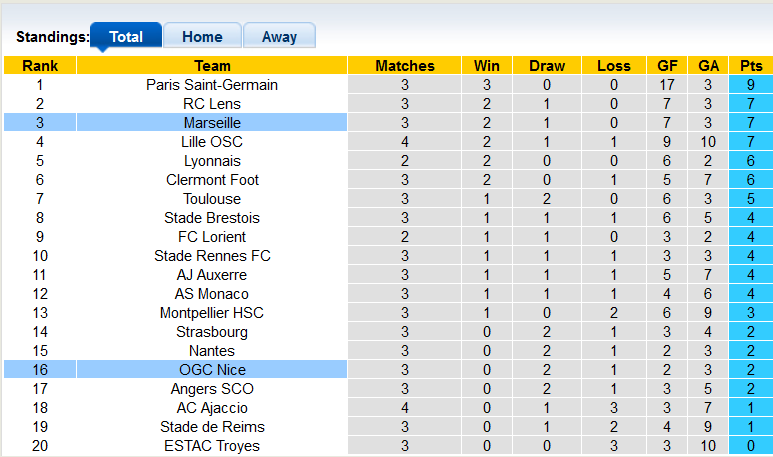Select the Away standings tab
Screen dimensions: 773x457
pyautogui.click(x=279, y=37)
